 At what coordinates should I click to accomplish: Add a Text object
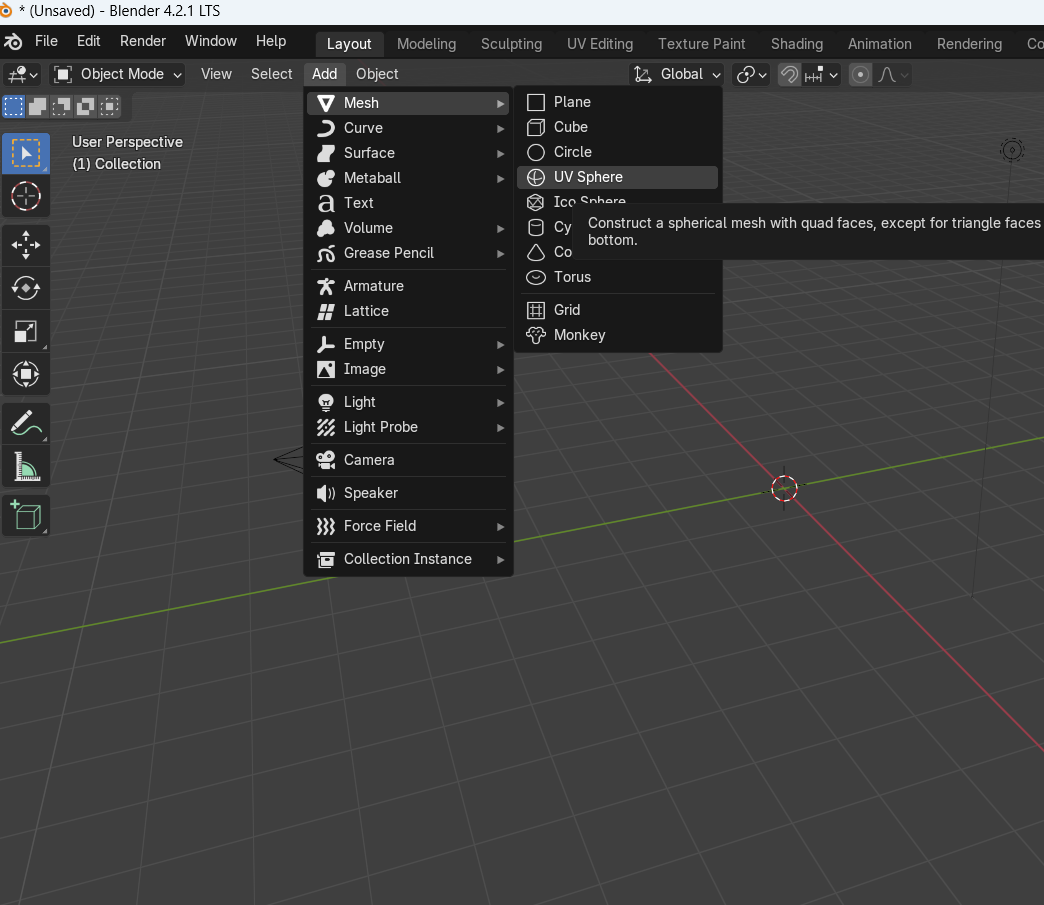pyautogui.click(x=408, y=203)
